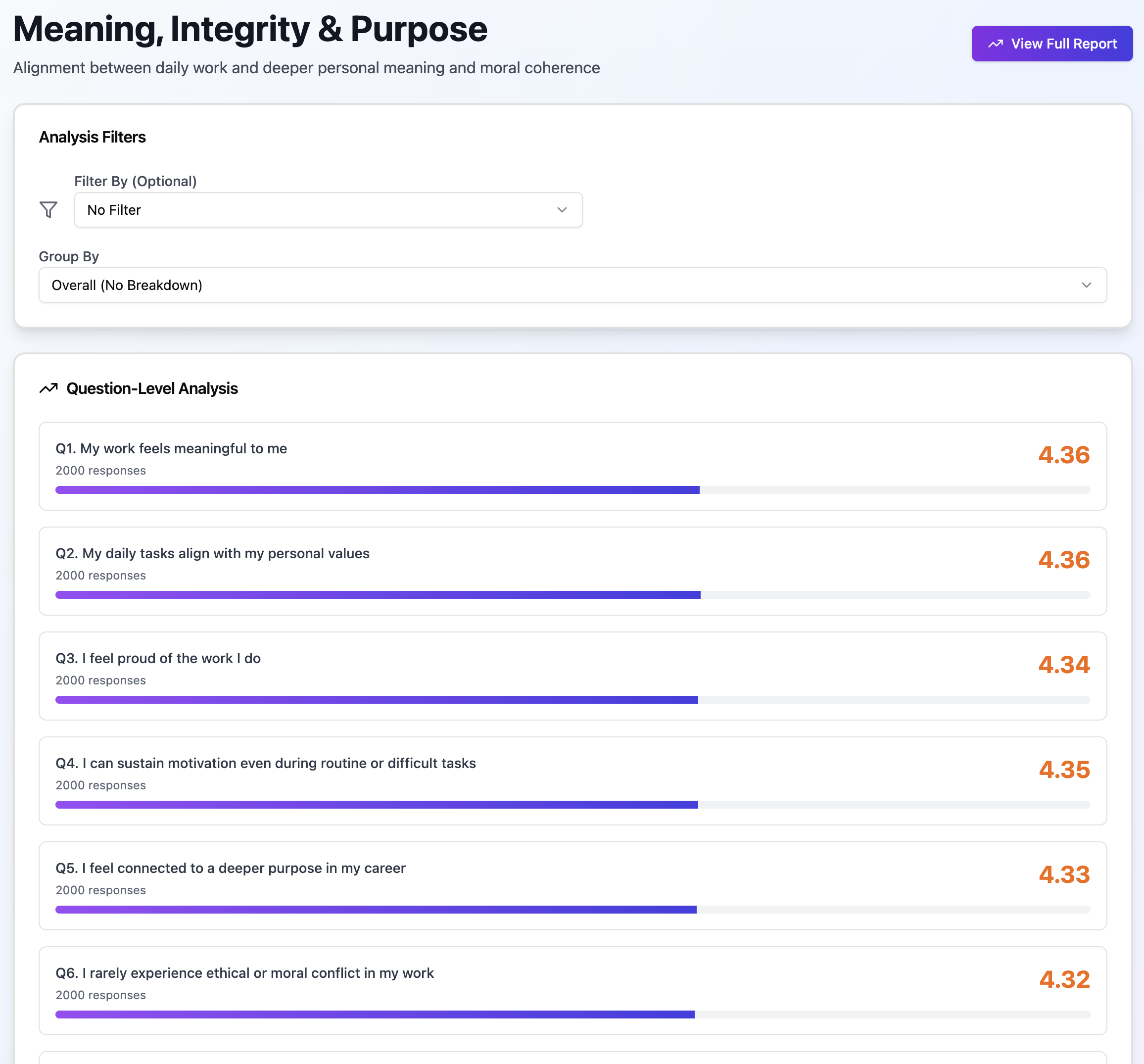This screenshot has height=1064, width=1144.
Task: Click the Q3 score value 4.34
Action: 1063,665
